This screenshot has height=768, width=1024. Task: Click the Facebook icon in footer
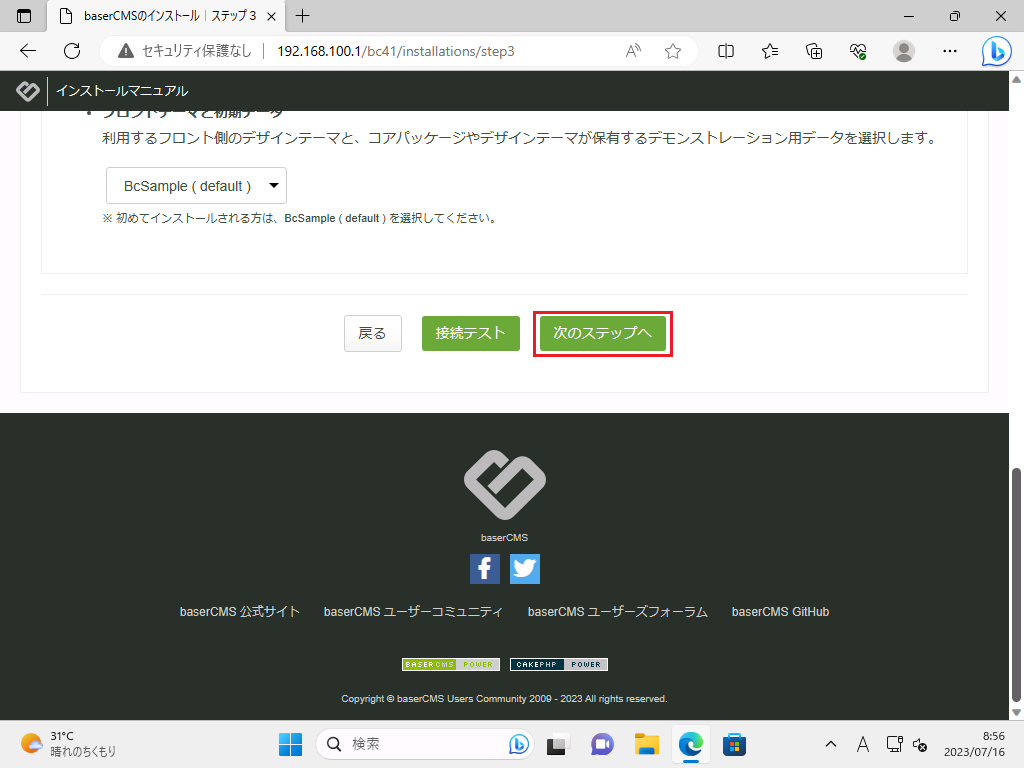[485, 569]
